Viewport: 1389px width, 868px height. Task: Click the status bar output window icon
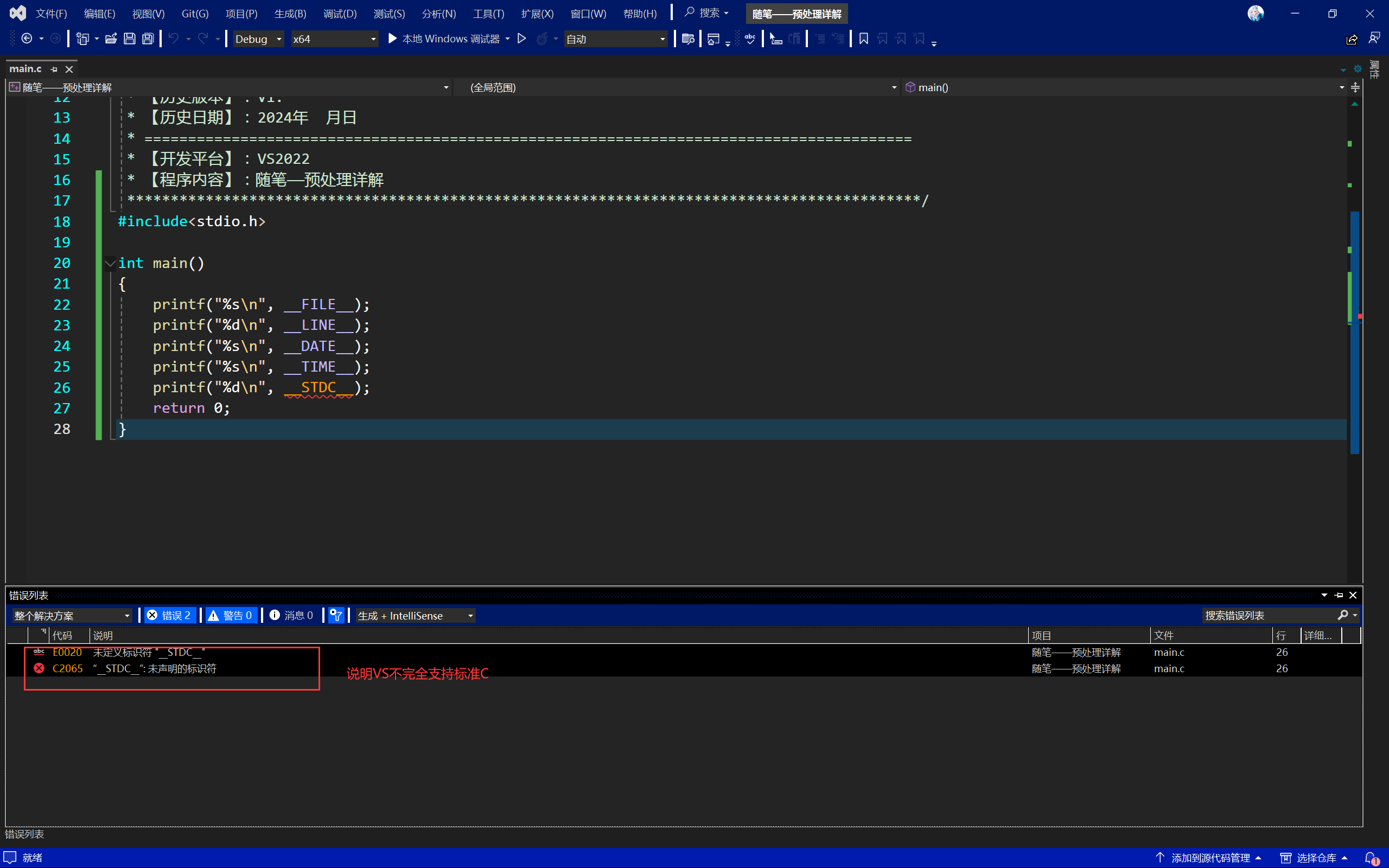click(x=10, y=857)
